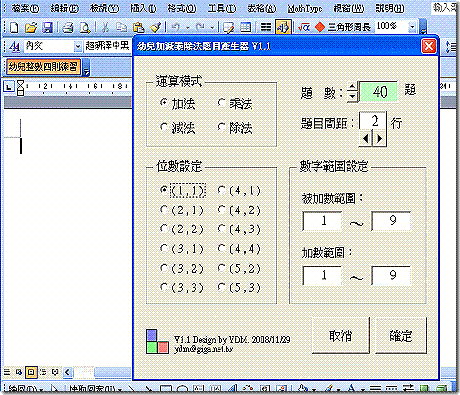460x395 pixels.
Task: Click the New blank document icon
Action: (14, 27)
